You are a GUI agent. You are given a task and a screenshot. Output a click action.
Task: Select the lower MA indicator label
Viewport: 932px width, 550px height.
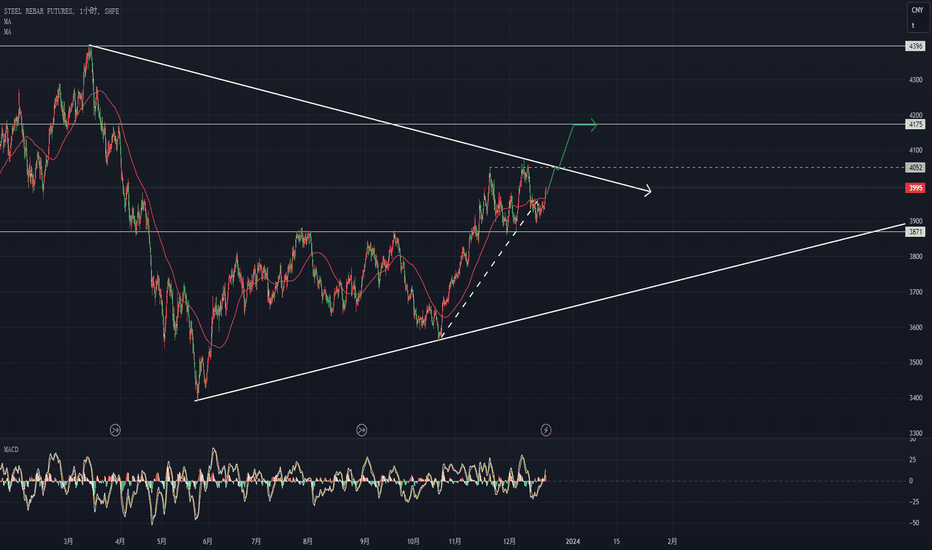[7, 32]
